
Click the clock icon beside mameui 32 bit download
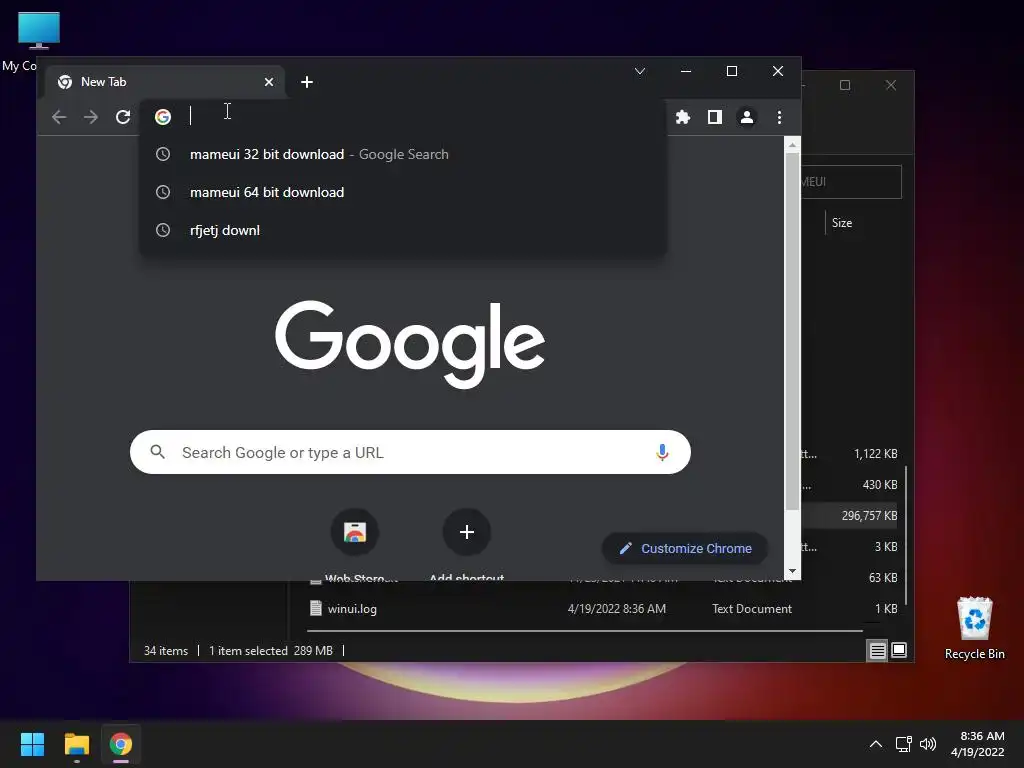(x=163, y=154)
